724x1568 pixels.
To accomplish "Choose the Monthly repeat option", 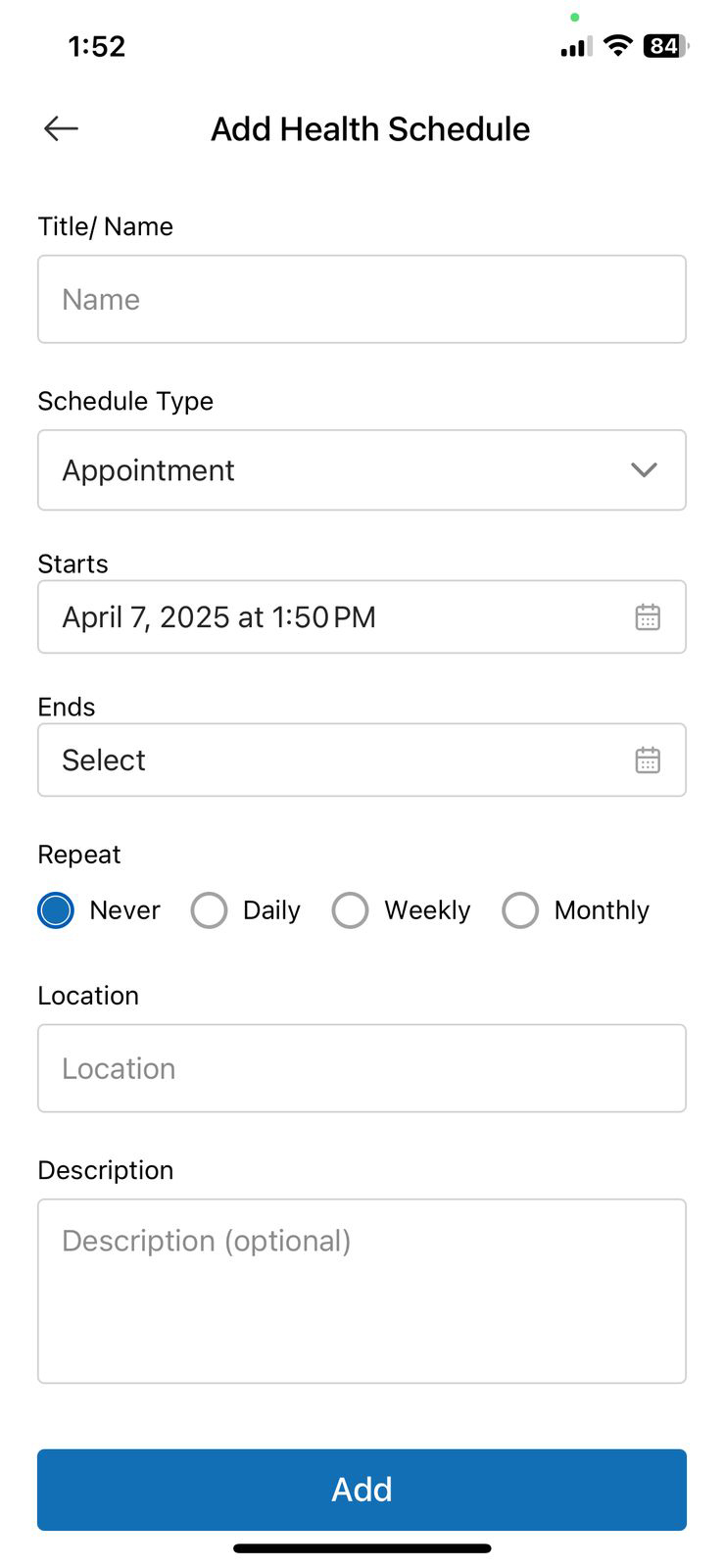I will [x=520, y=910].
